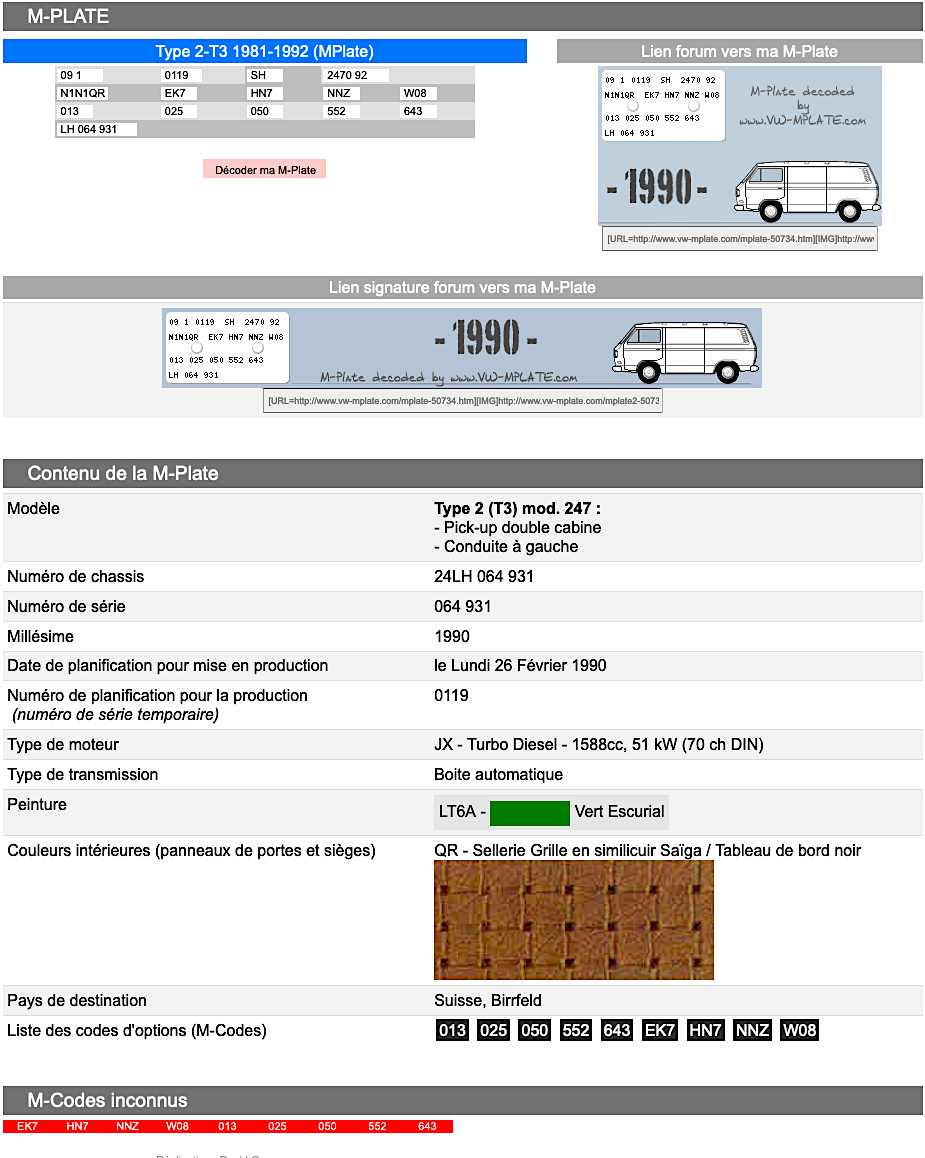
Task: Click '013' in the red unknown codes bar
Action: pos(227,1126)
